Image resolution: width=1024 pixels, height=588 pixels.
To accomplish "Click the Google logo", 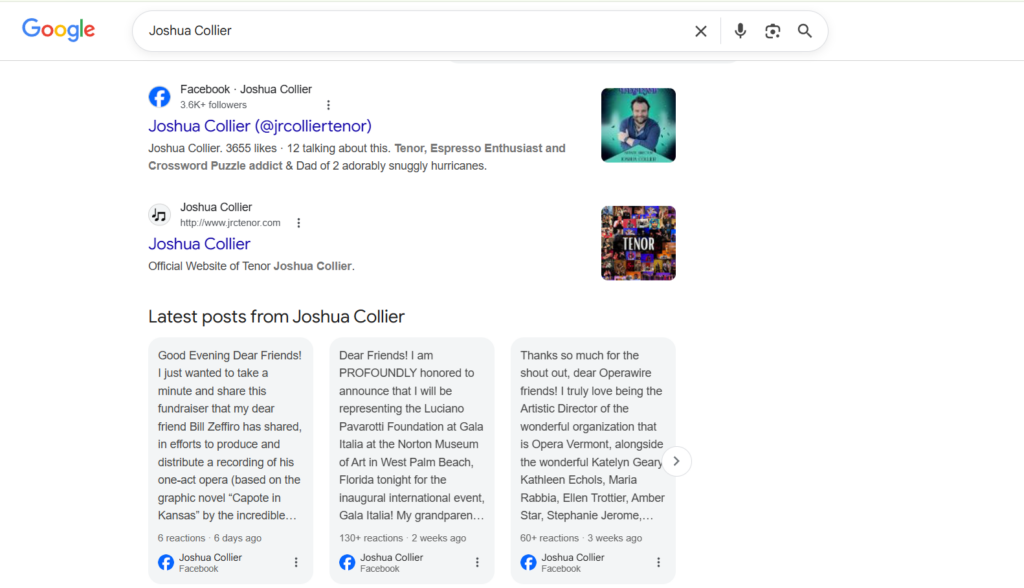I will point(59,29).
